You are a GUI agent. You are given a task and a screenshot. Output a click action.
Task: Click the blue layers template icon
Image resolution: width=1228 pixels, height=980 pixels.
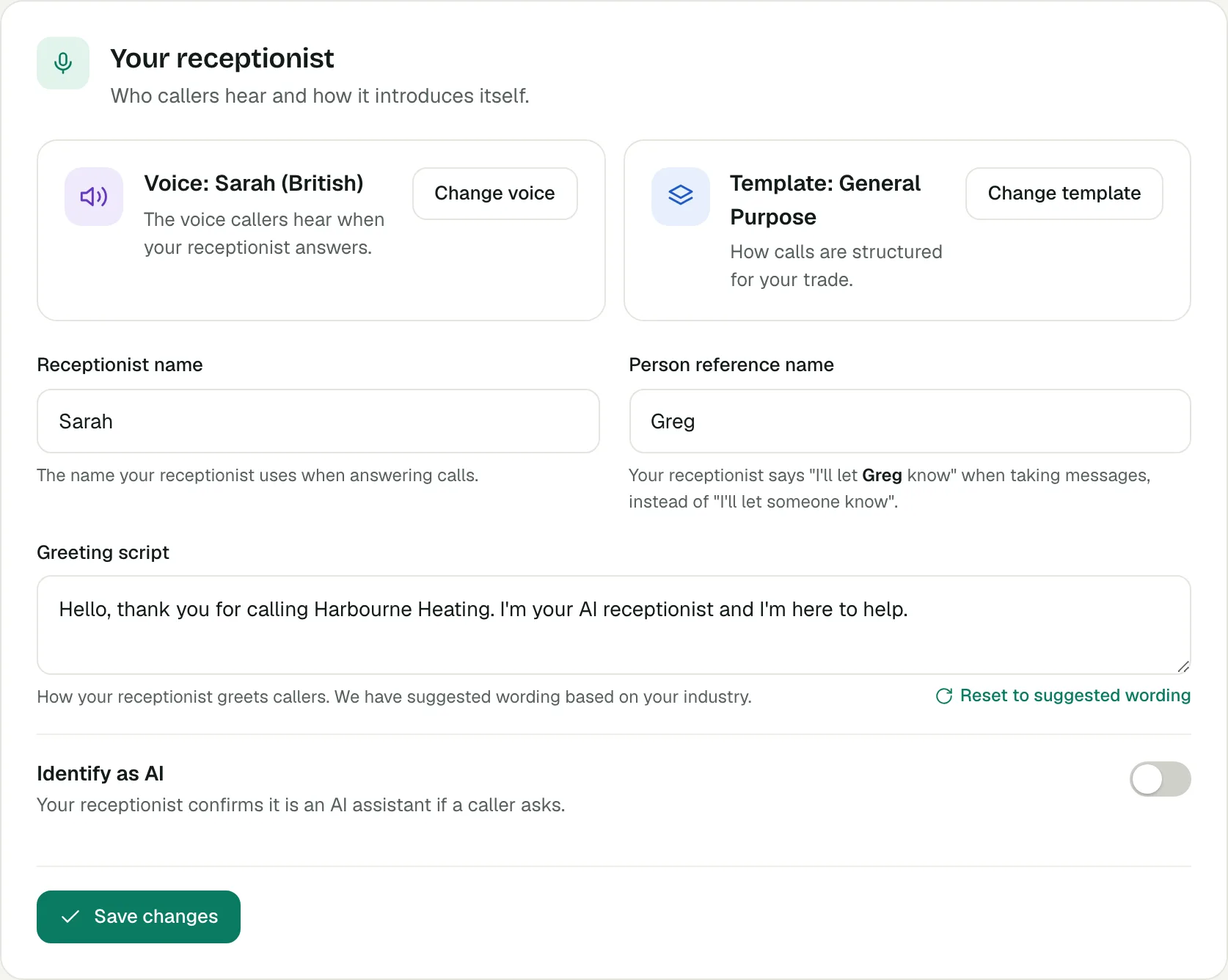(x=681, y=195)
